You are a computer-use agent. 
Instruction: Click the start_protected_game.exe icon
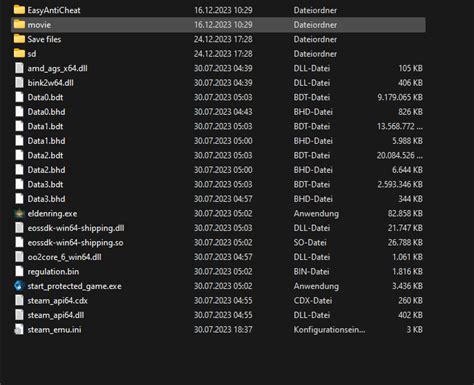coord(19,286)
